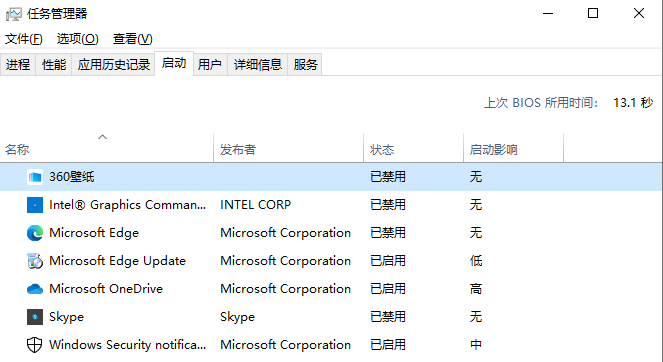Image resolution: width=663 pixels, height=362 pixels.
Task: Open the 应用历史记录 tab
Action: coord(113,65)
